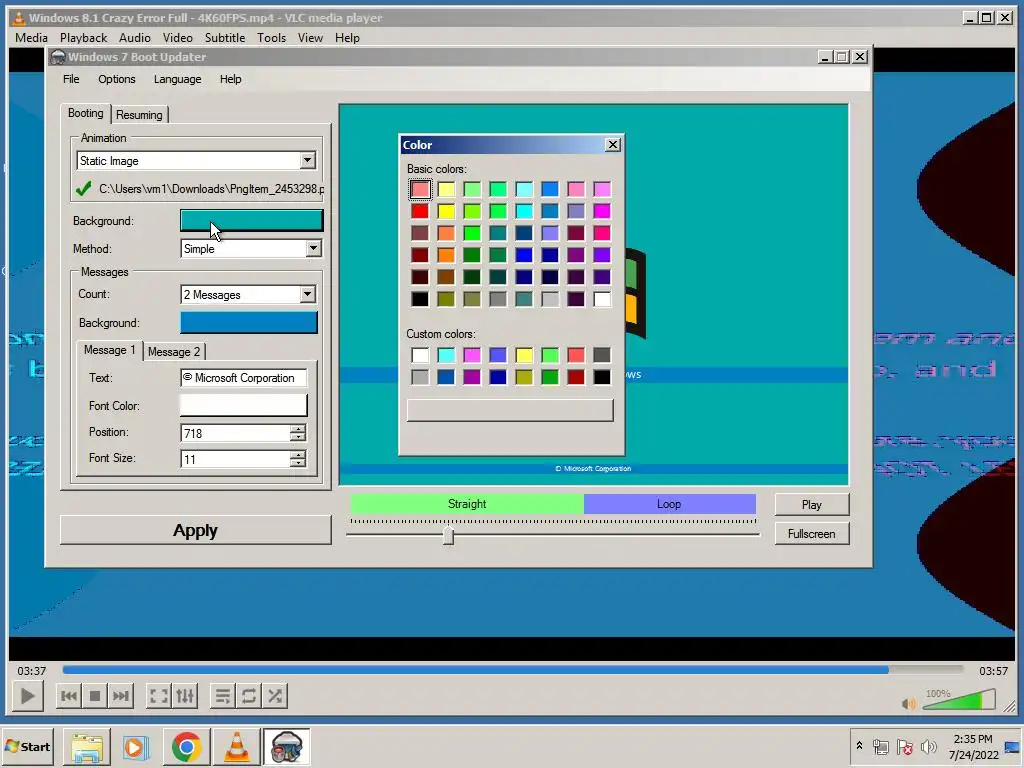This screenshot has width=1024, height=768.
Task: Click the Action Center flag tray icon
Action: pos(904,746)
